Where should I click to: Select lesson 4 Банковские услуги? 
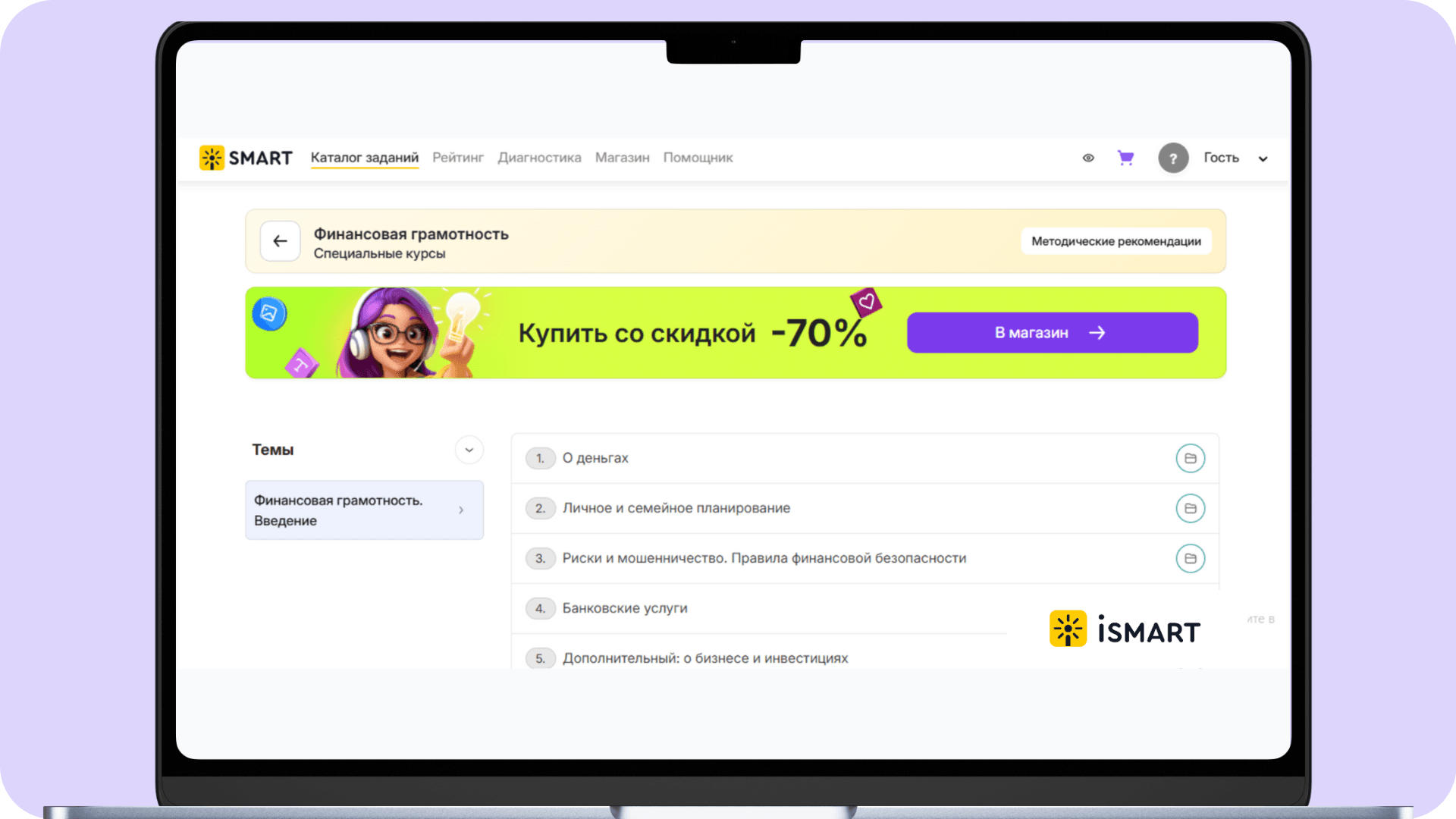(625, 608)
